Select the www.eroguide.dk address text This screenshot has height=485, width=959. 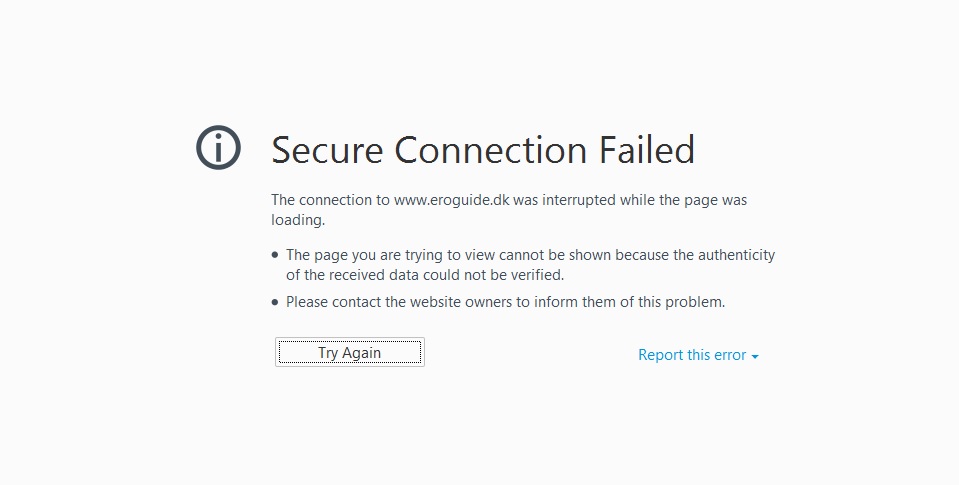pyautogui.click(x=451, y=200)
